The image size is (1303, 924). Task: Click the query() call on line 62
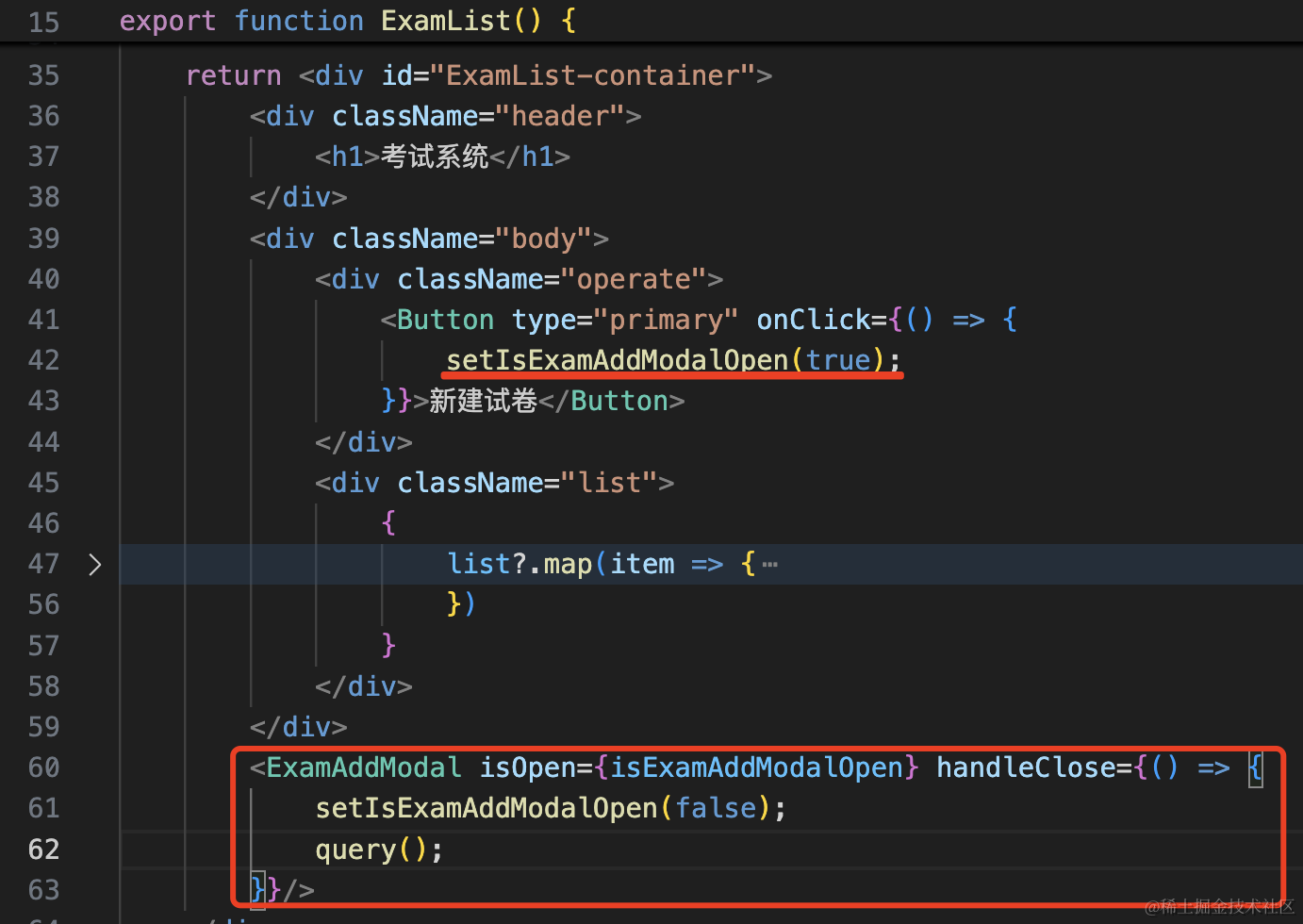click(356, 850)
